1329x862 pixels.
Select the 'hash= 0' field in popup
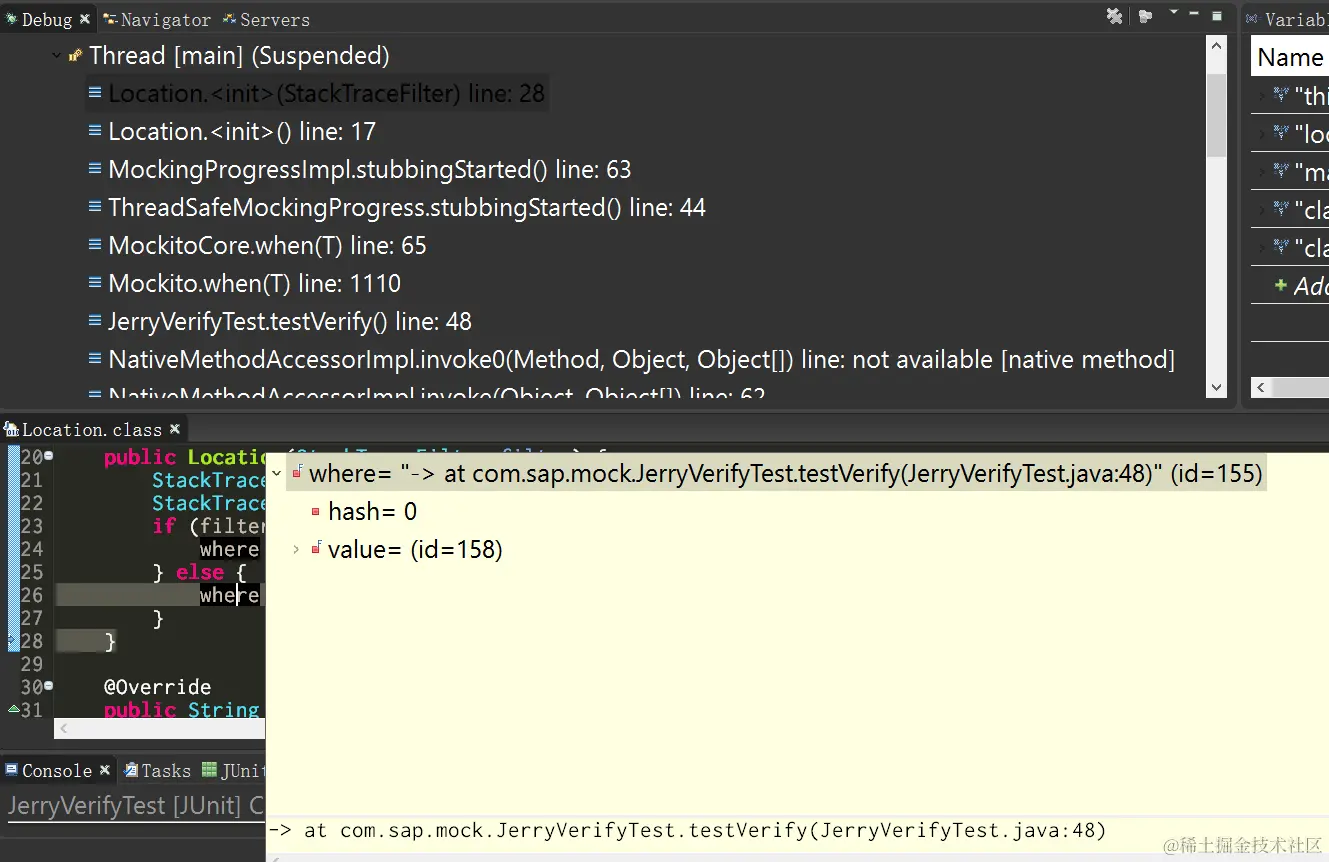tap(373, 512)
